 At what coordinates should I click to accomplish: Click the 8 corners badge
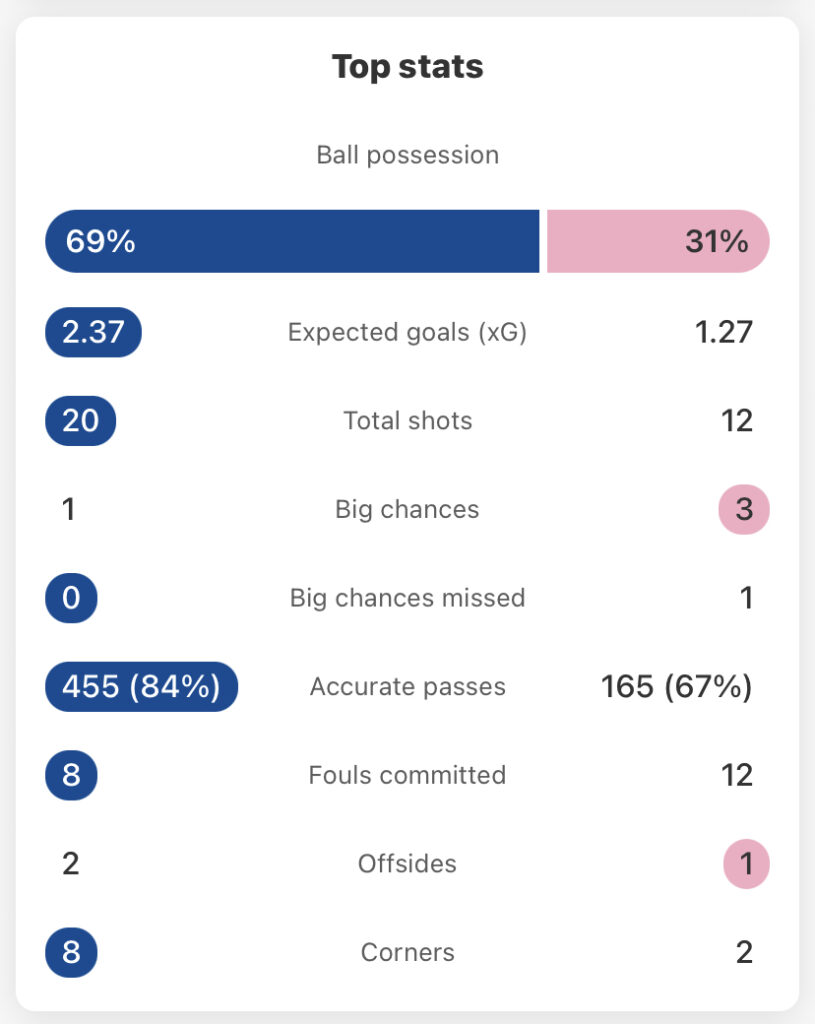click(71, 952)
